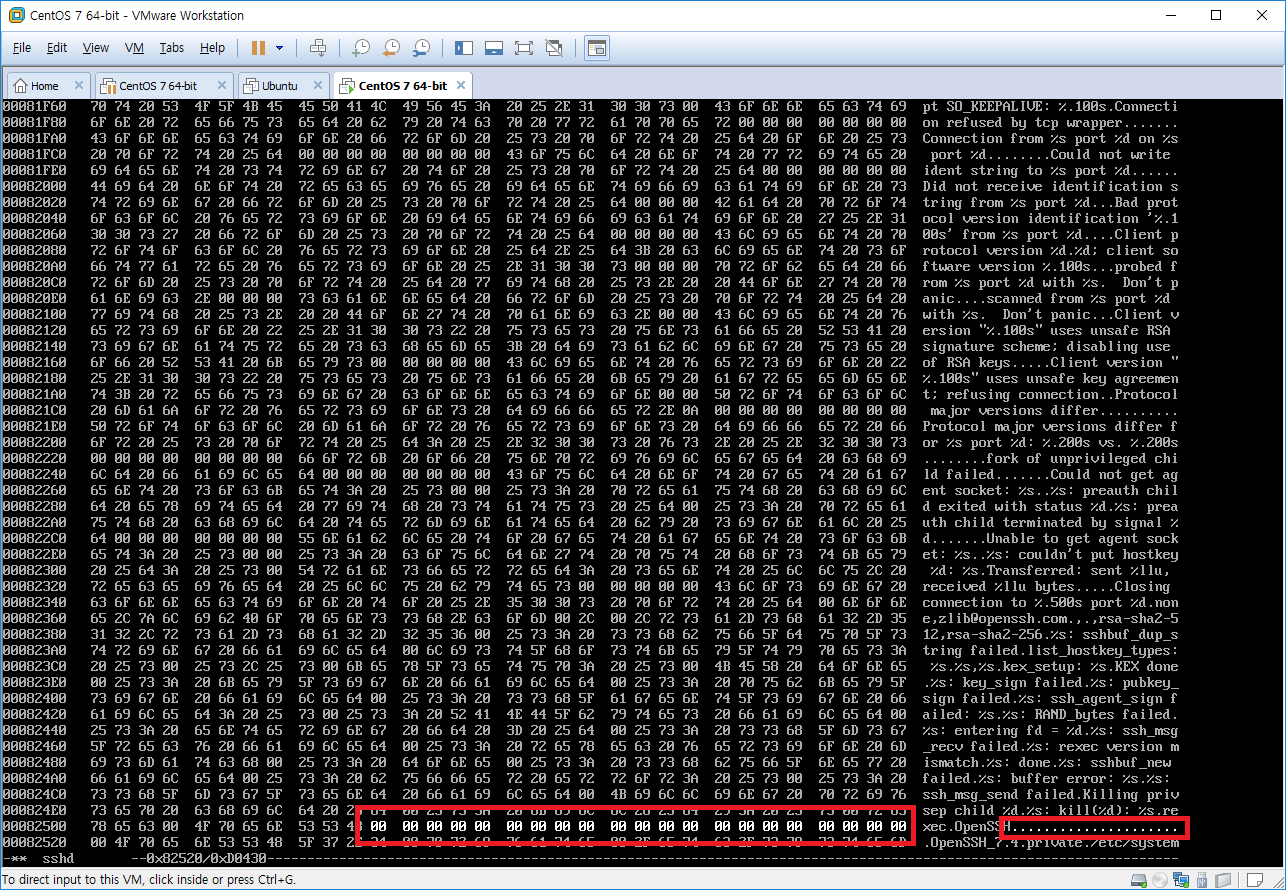Viewport: 1286px width, 890px height.
Task: Open the File menu
Action: [x=22, y=48]
